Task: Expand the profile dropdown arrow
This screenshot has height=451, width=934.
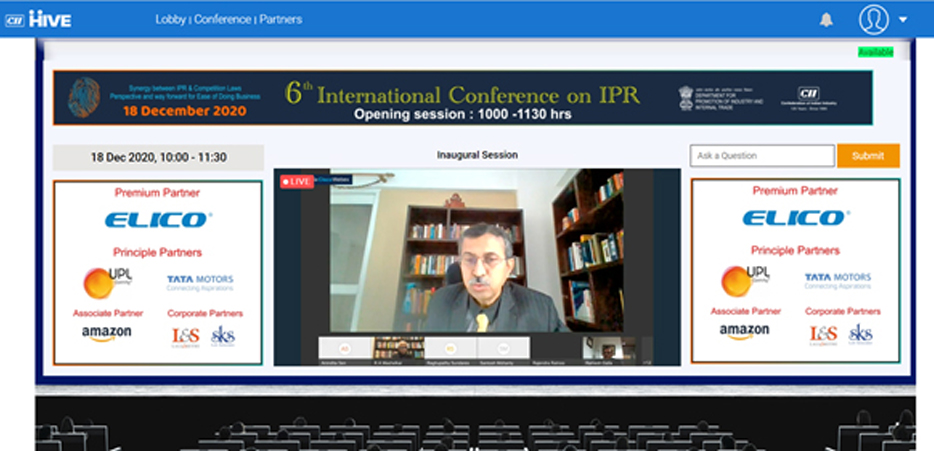Action: [902, 20]
